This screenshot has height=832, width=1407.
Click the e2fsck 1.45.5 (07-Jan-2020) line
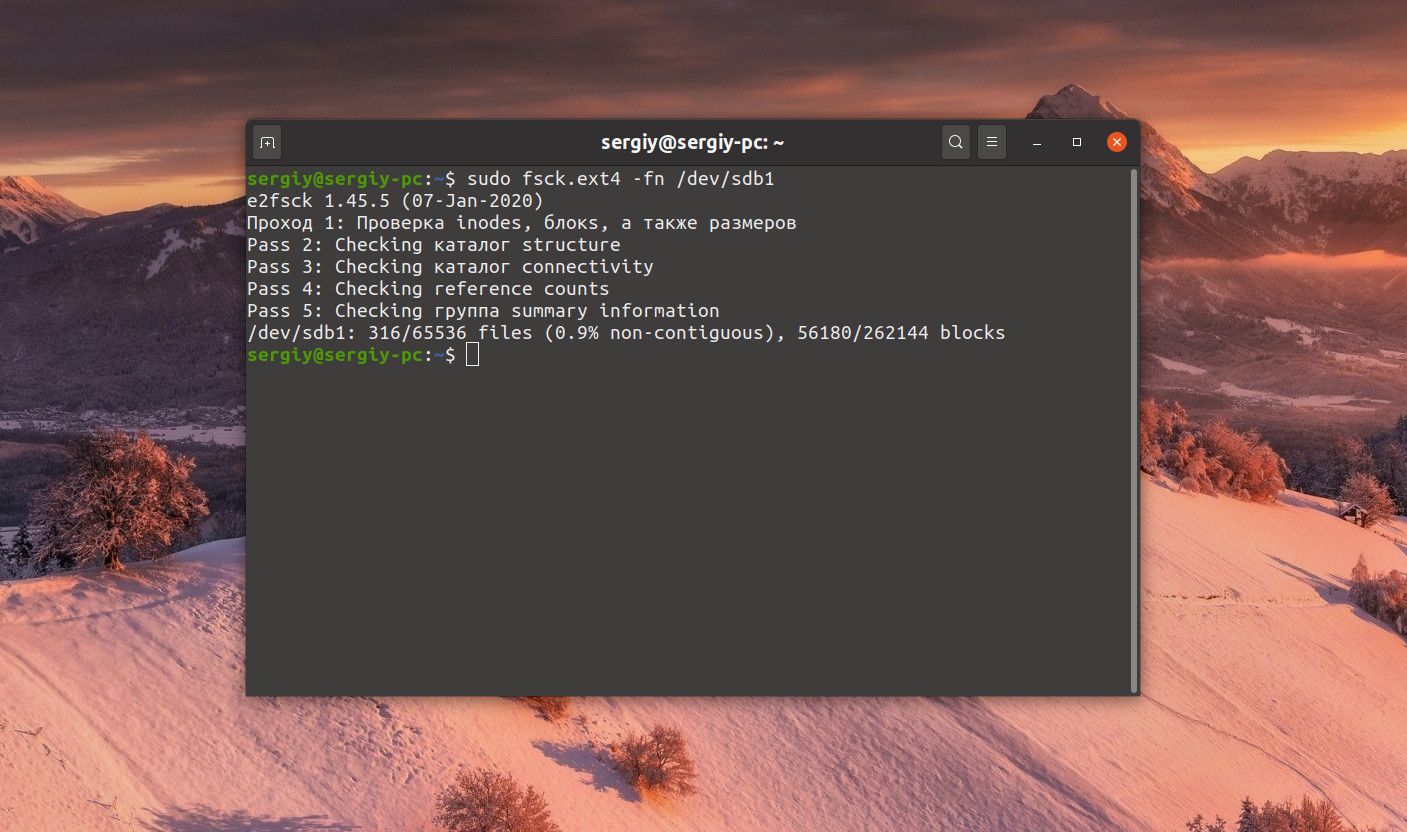tap(395, 201)
